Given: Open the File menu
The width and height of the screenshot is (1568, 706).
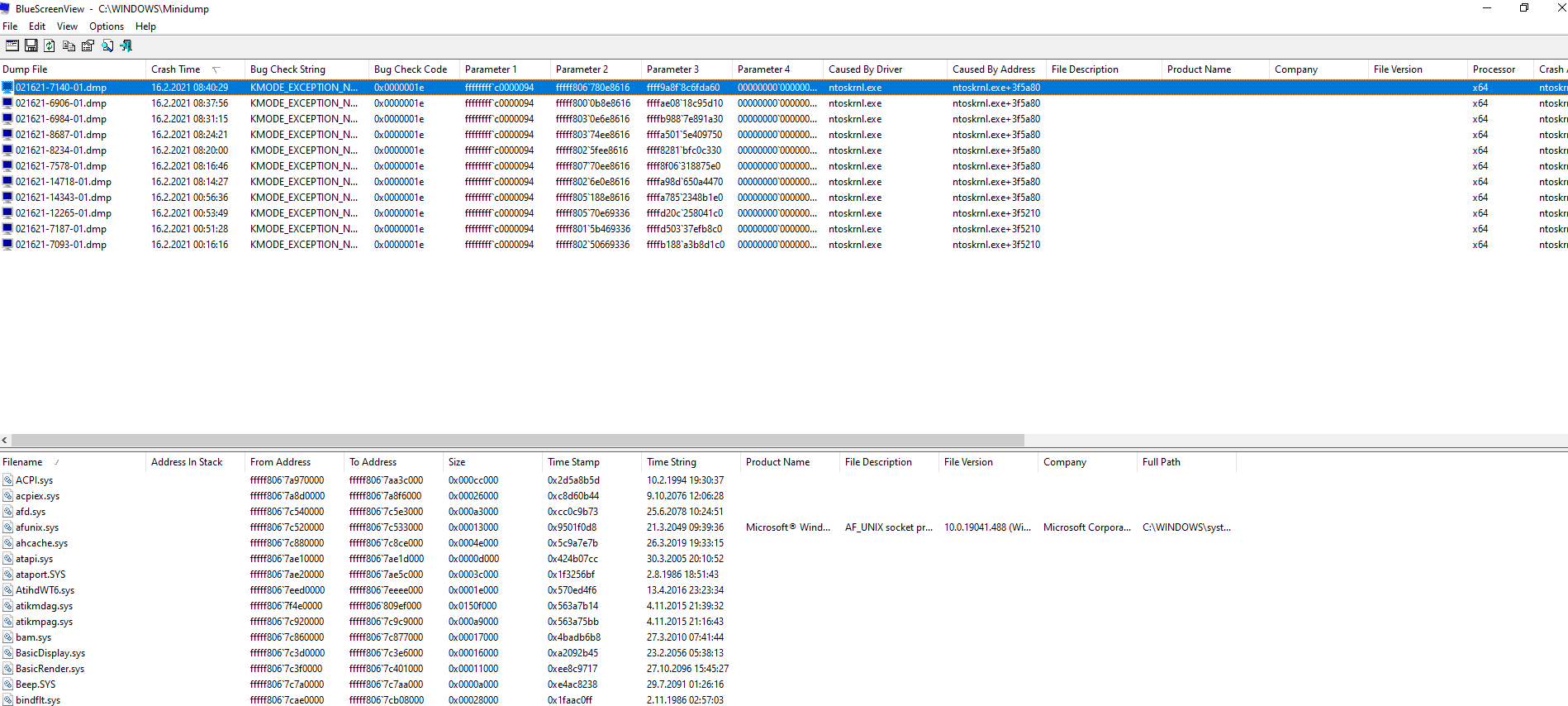Looking at the screenshot, I should coord(10,26).
